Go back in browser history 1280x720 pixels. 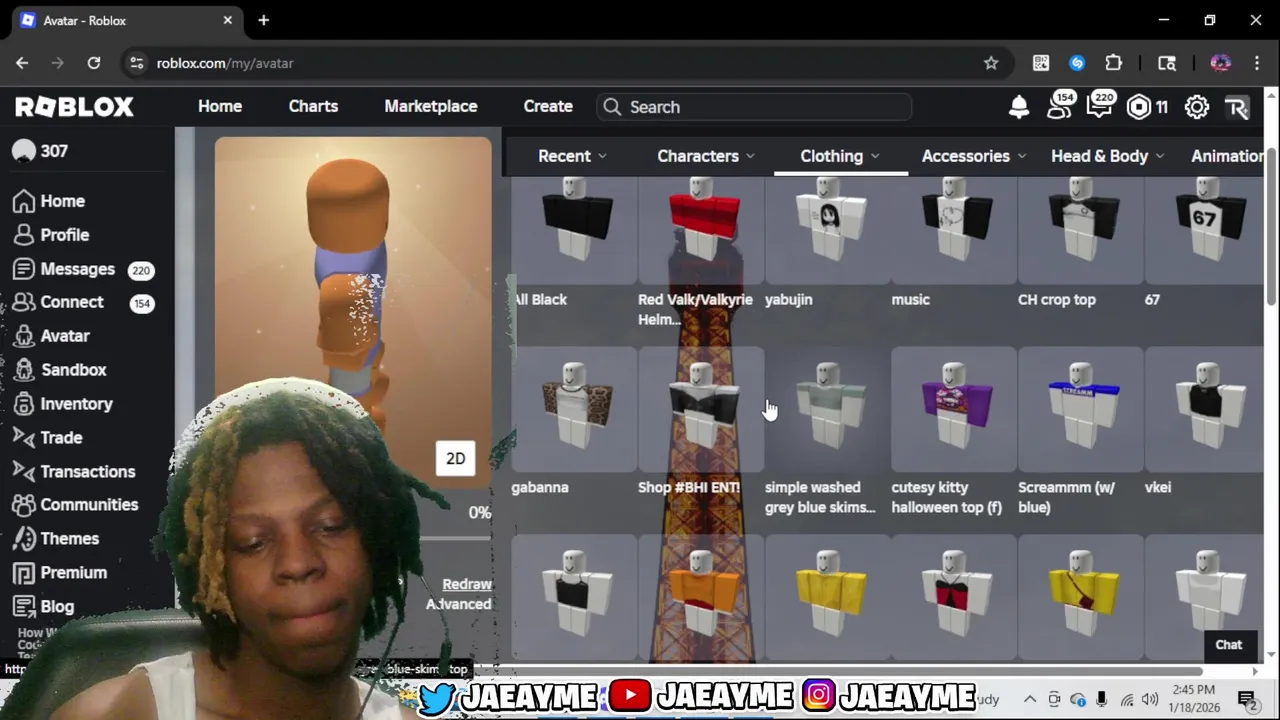(22, 63)
